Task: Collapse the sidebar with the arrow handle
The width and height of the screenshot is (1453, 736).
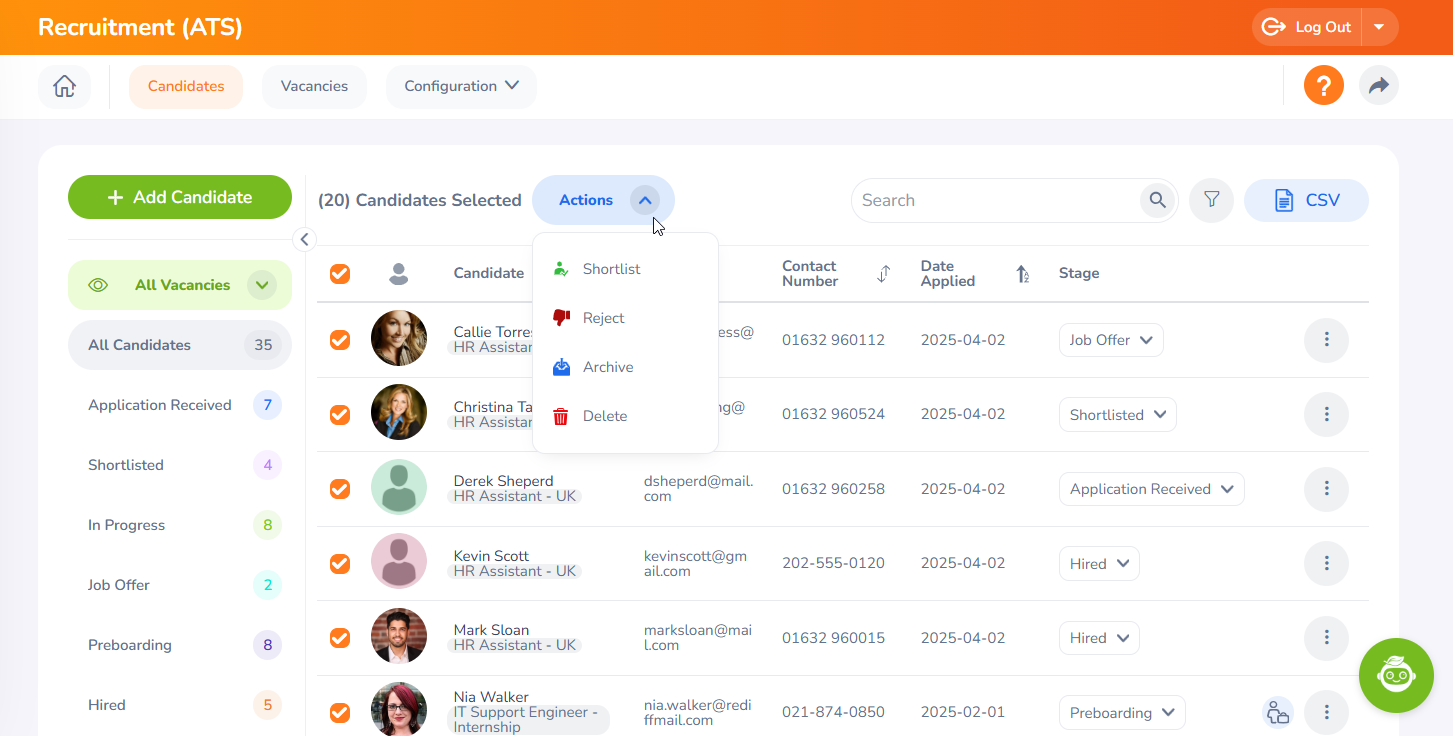Action: tap(305, 239)
